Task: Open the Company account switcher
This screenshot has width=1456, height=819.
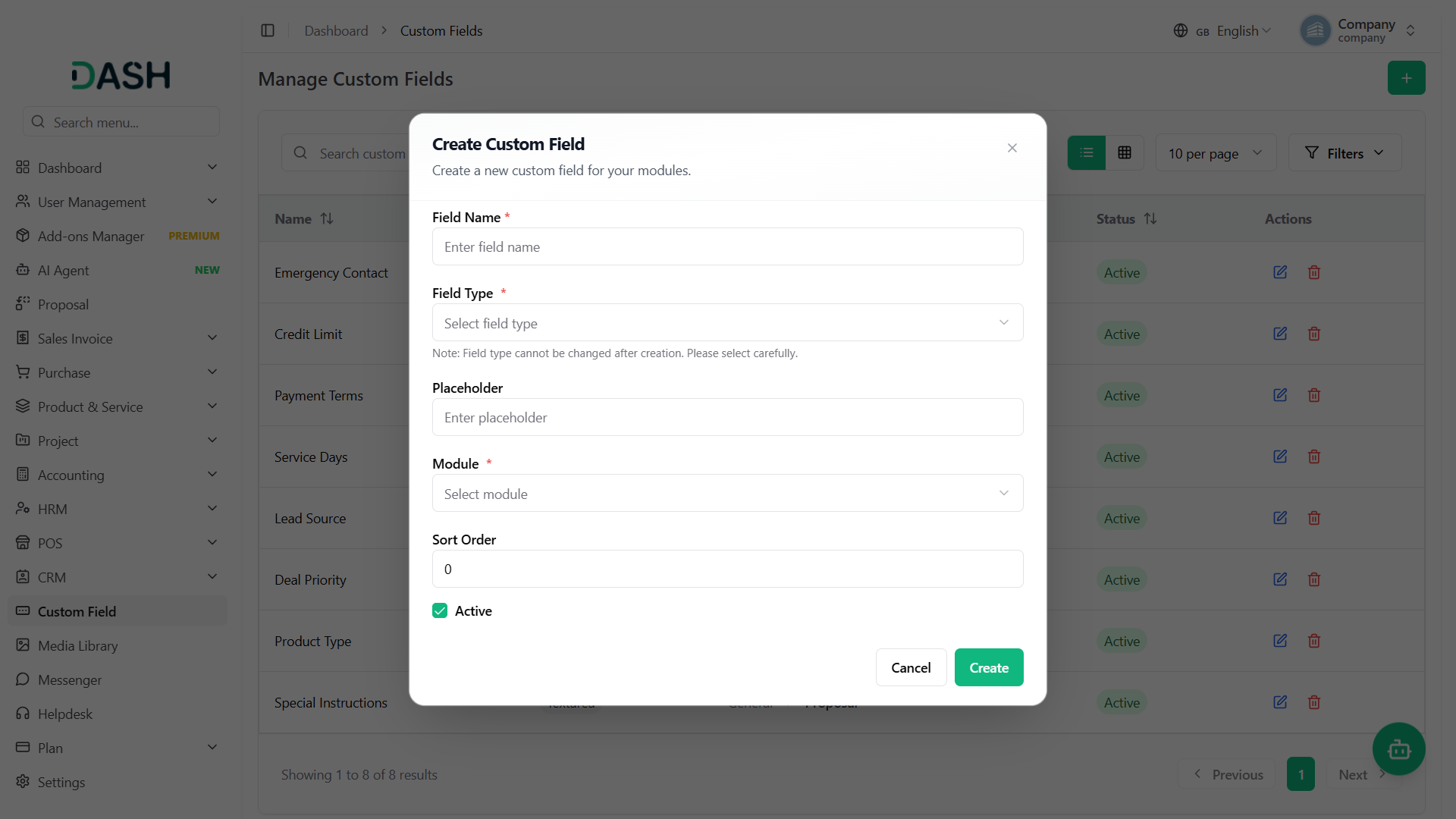Action: (x=1359, y=30)
